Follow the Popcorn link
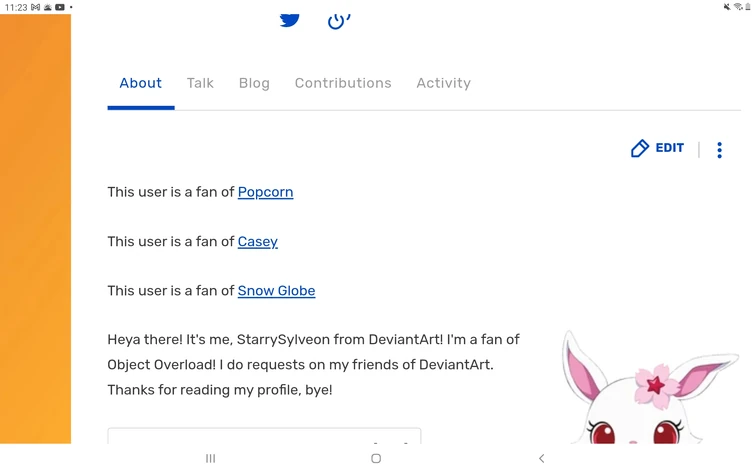755x472 pixels. pos(265,192)
